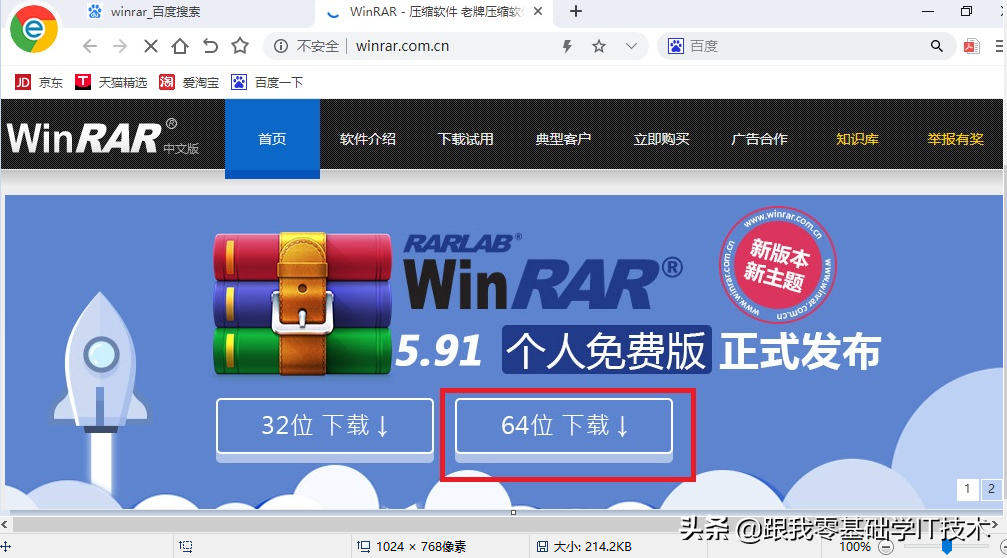
Task: Open the home page icon
Action: (x=180, y=46)
